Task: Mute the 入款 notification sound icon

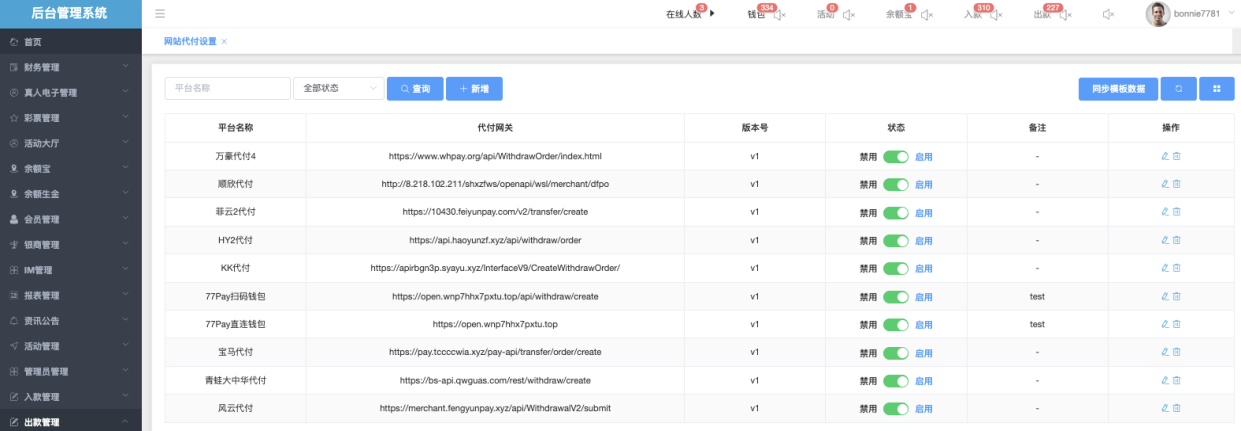Action: pos(996,15)
